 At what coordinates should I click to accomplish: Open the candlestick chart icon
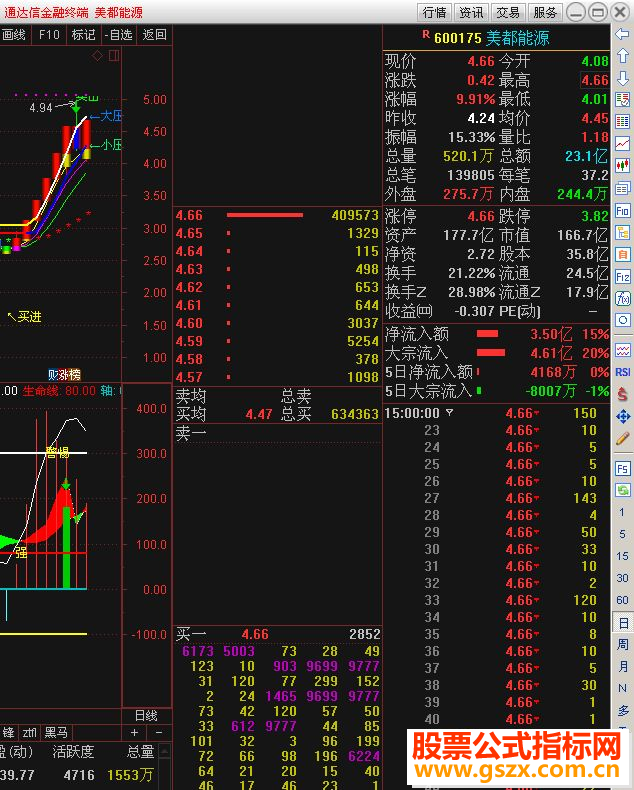(622, 165)
